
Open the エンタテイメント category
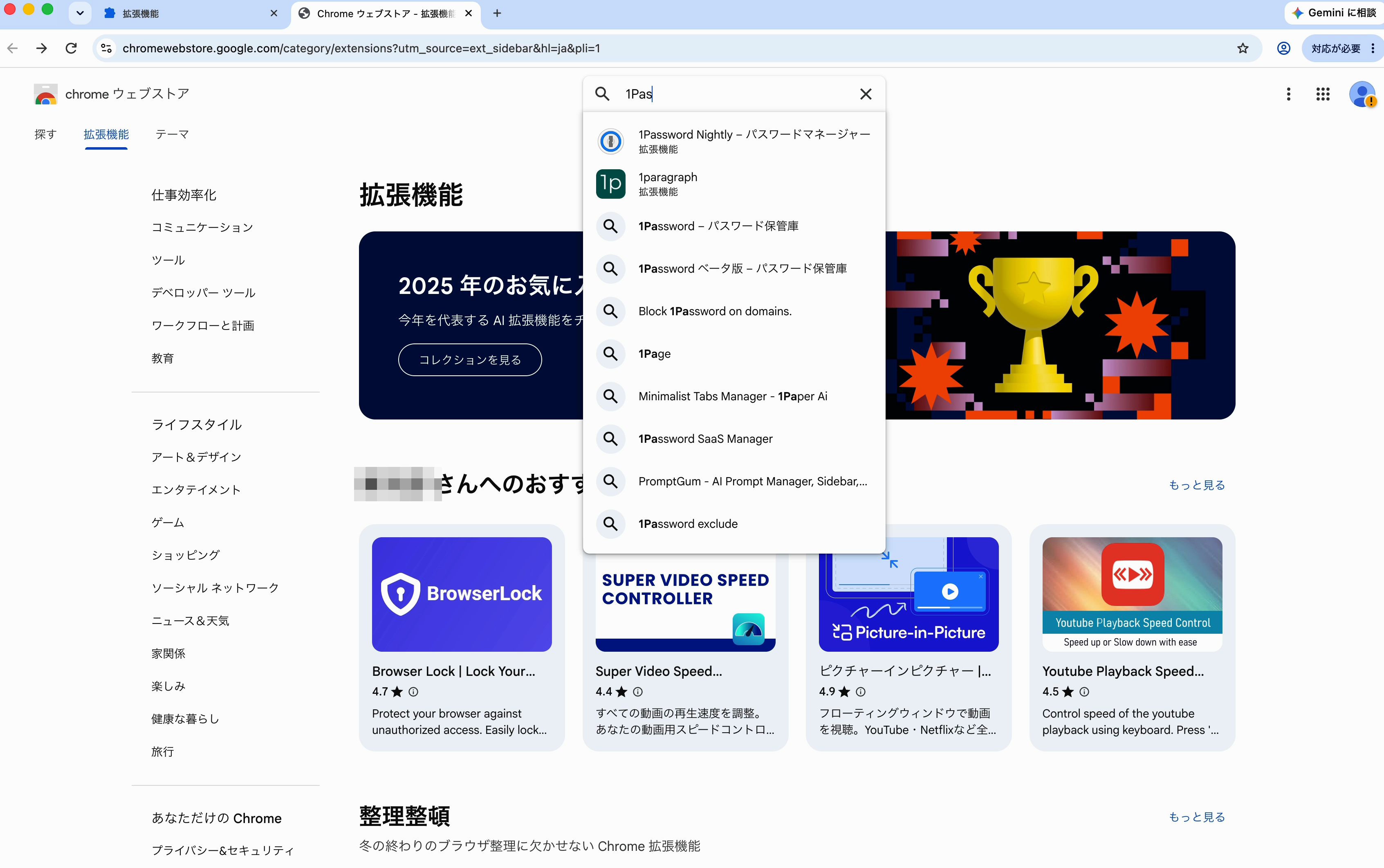point(196,490)
